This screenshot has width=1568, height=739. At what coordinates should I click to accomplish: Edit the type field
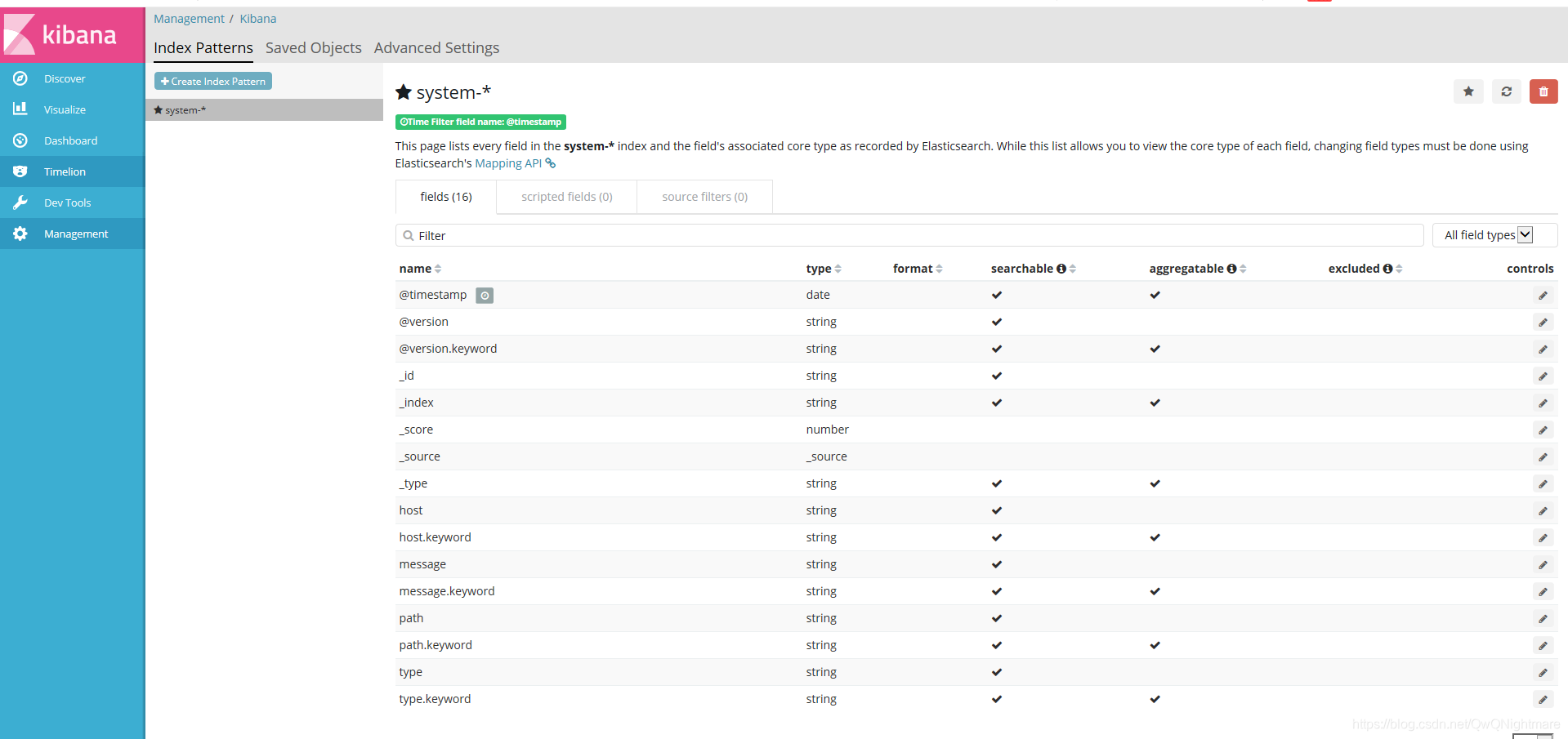(x=1543, y=673)
